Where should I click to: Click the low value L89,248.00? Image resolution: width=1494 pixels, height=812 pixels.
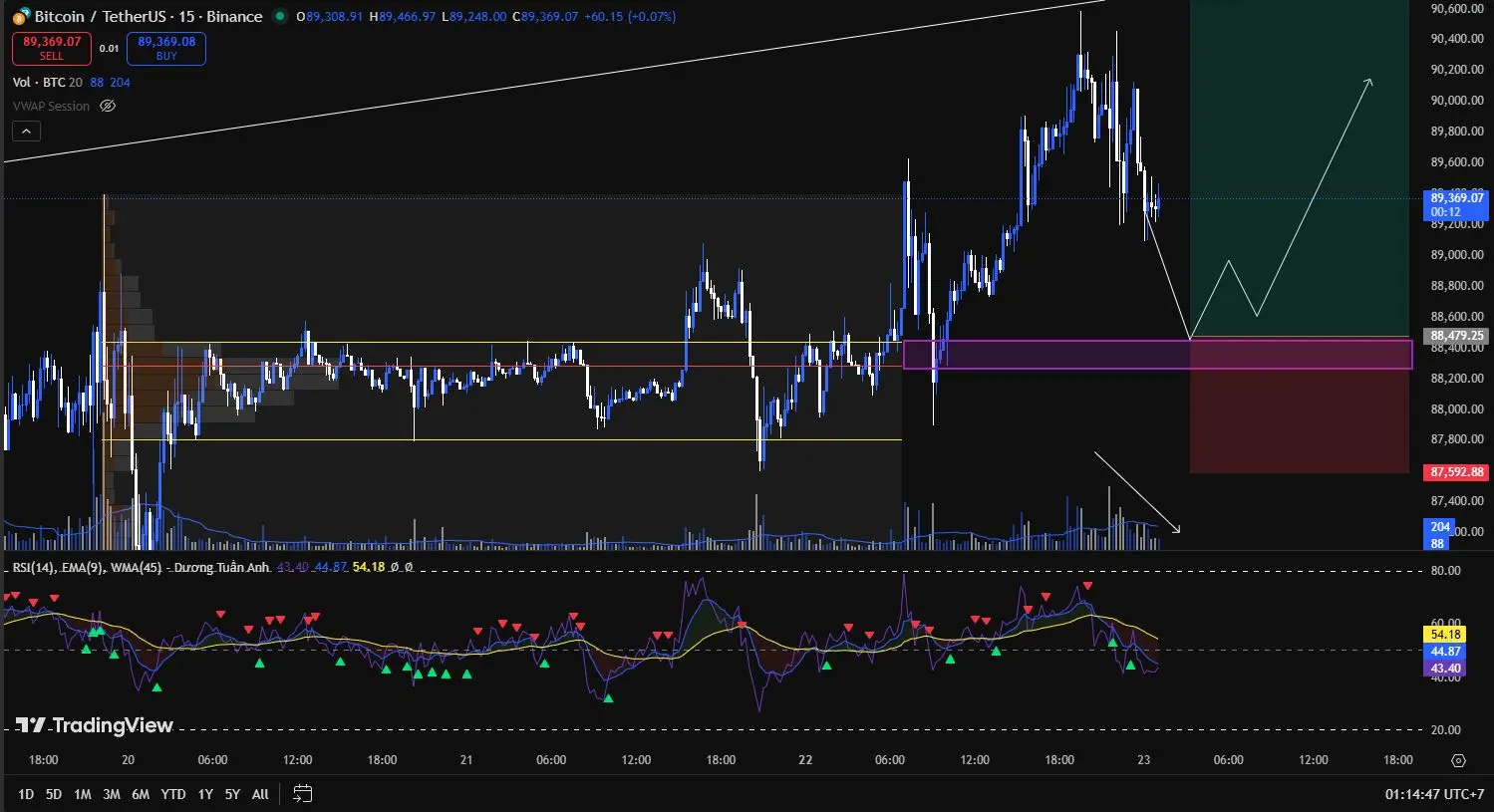point(473,17)
